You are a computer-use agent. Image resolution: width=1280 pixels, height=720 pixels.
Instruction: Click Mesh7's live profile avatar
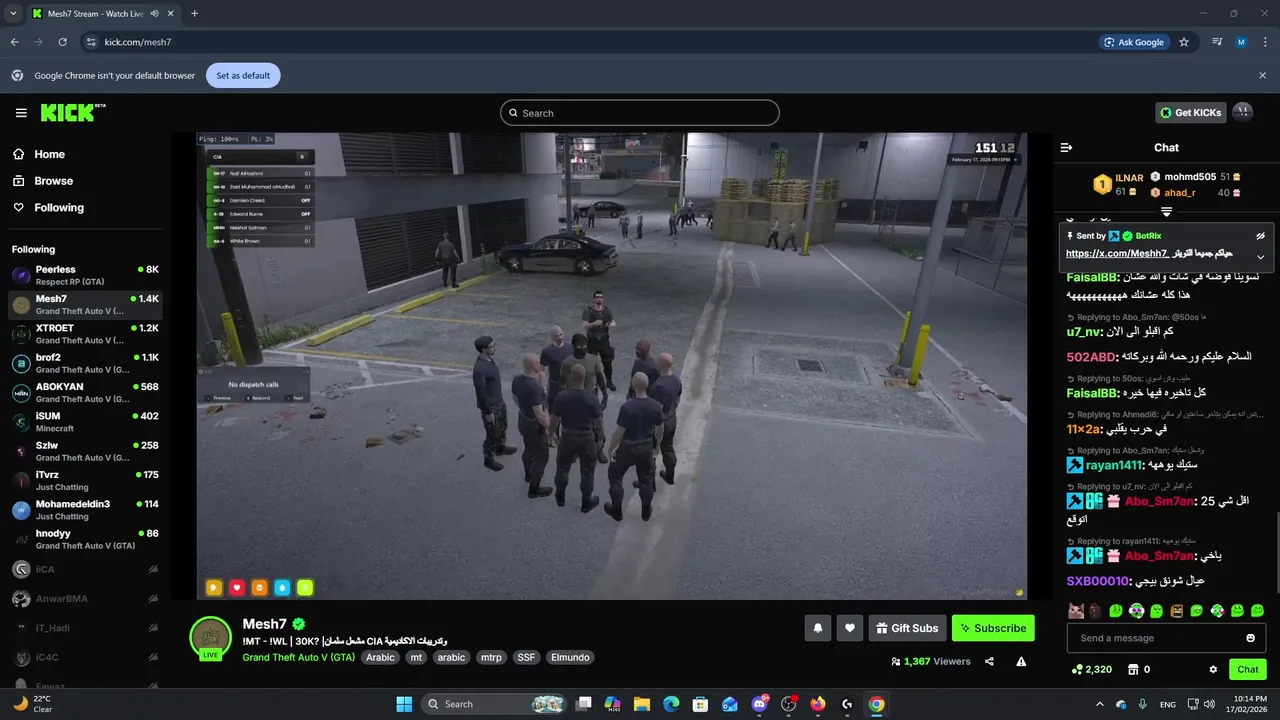click(211, 637)
